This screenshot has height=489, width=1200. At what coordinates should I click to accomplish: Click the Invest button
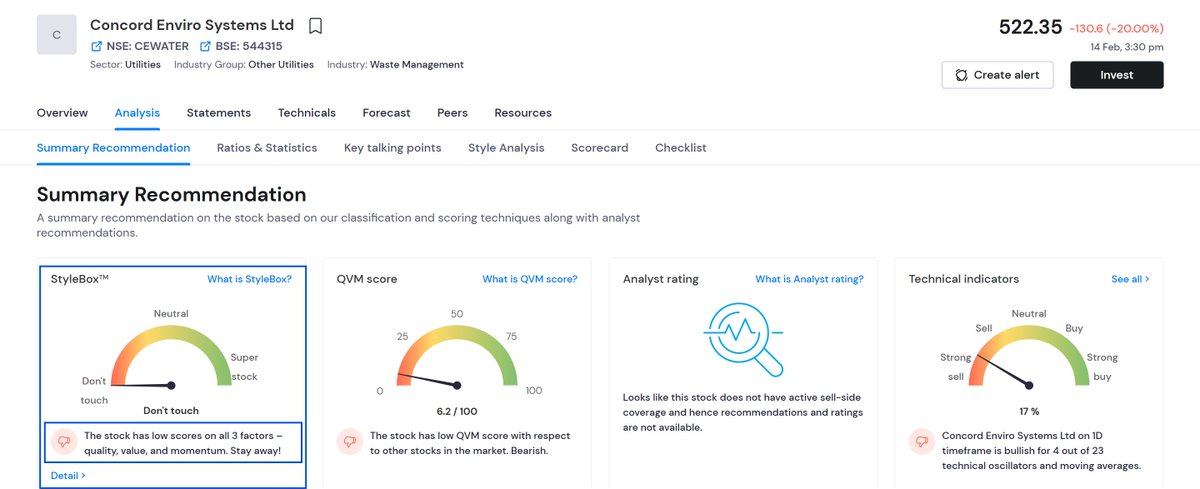coord(1116,75)
